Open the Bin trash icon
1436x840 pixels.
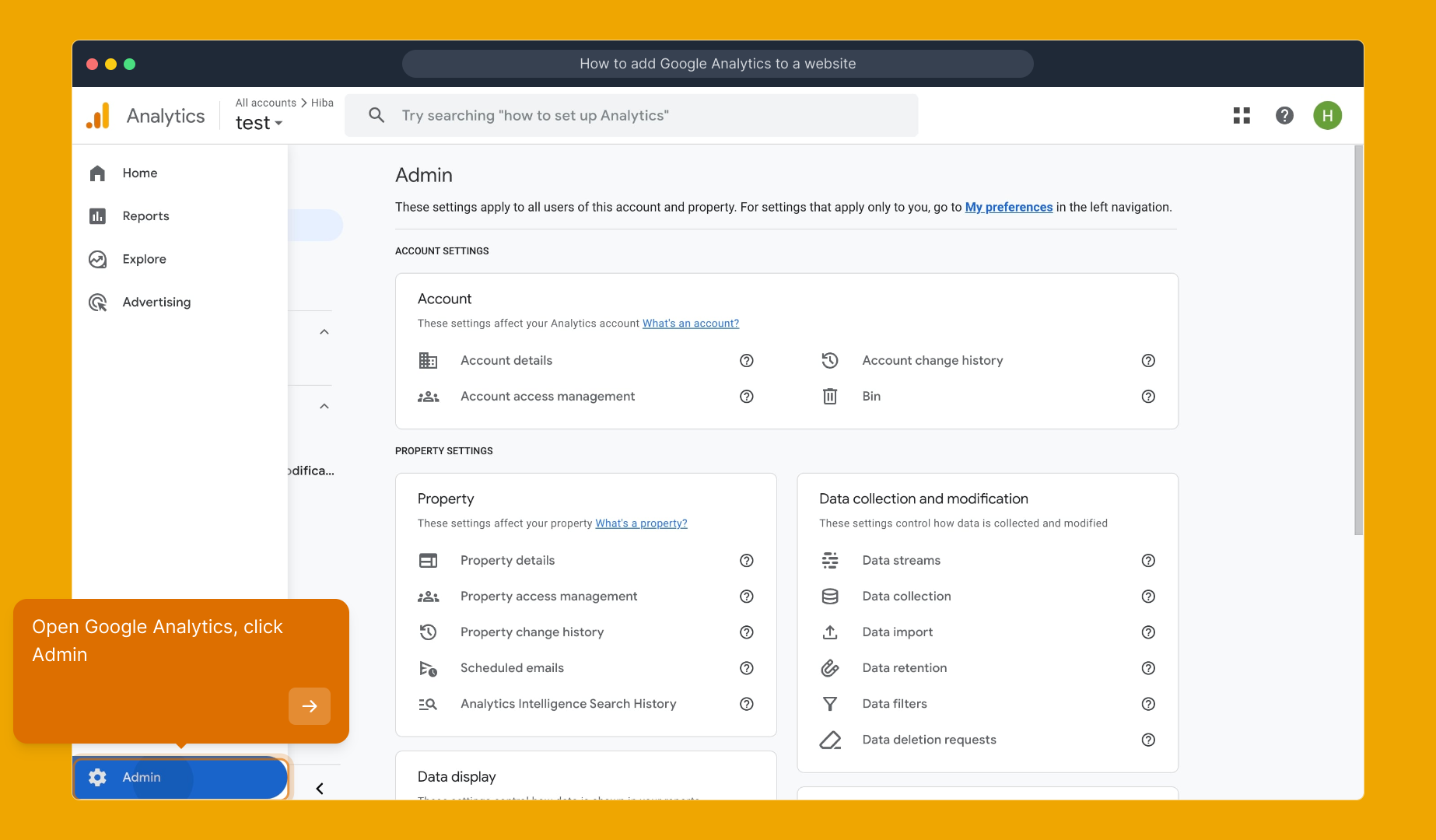[x=830, y=396]
